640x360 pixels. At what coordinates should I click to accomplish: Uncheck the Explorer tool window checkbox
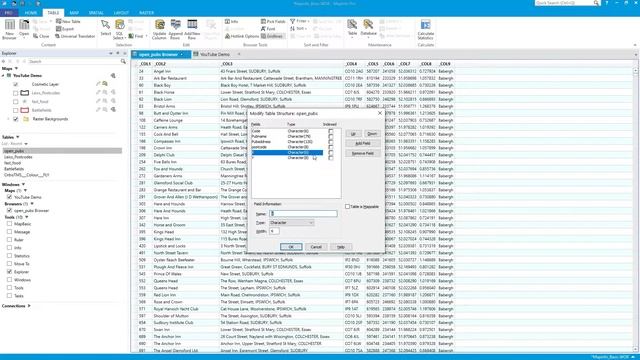point(9,271)
